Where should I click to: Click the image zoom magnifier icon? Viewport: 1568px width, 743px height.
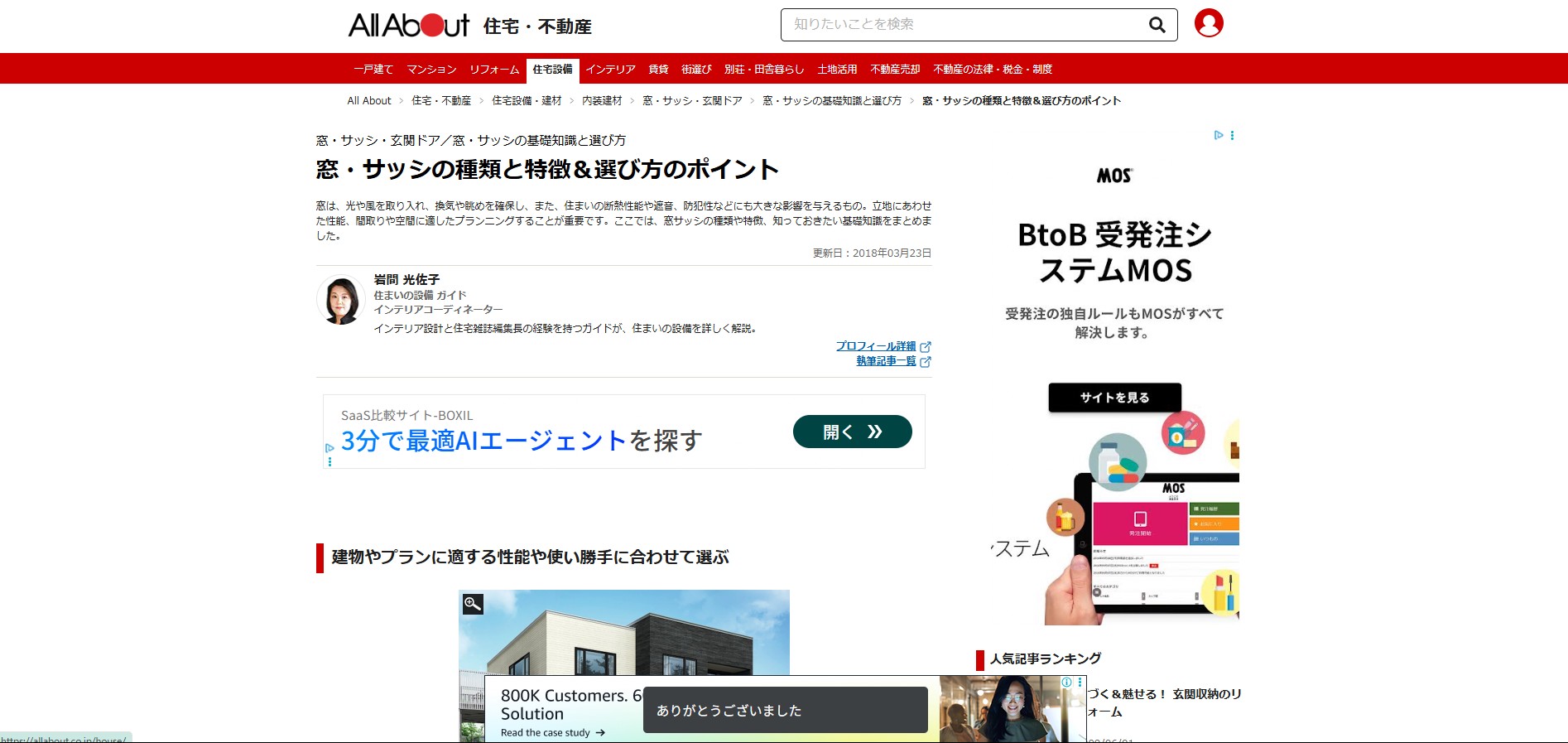tap(473, 604)
